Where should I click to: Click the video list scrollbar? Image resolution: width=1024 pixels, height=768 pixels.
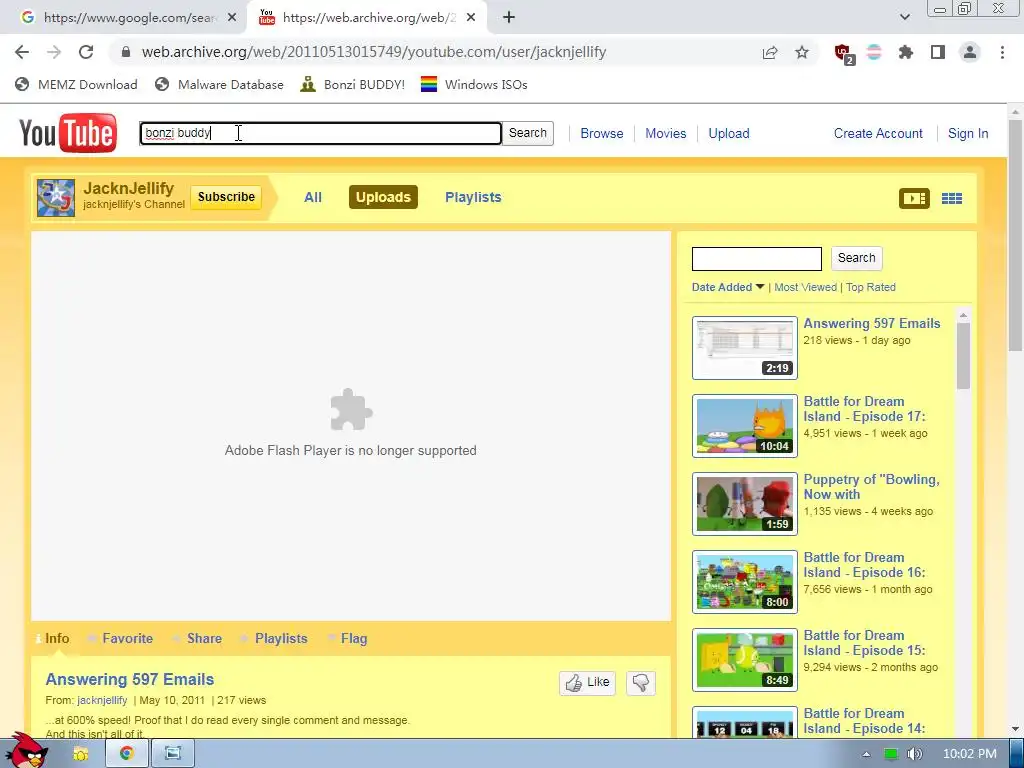pos(963,356)
